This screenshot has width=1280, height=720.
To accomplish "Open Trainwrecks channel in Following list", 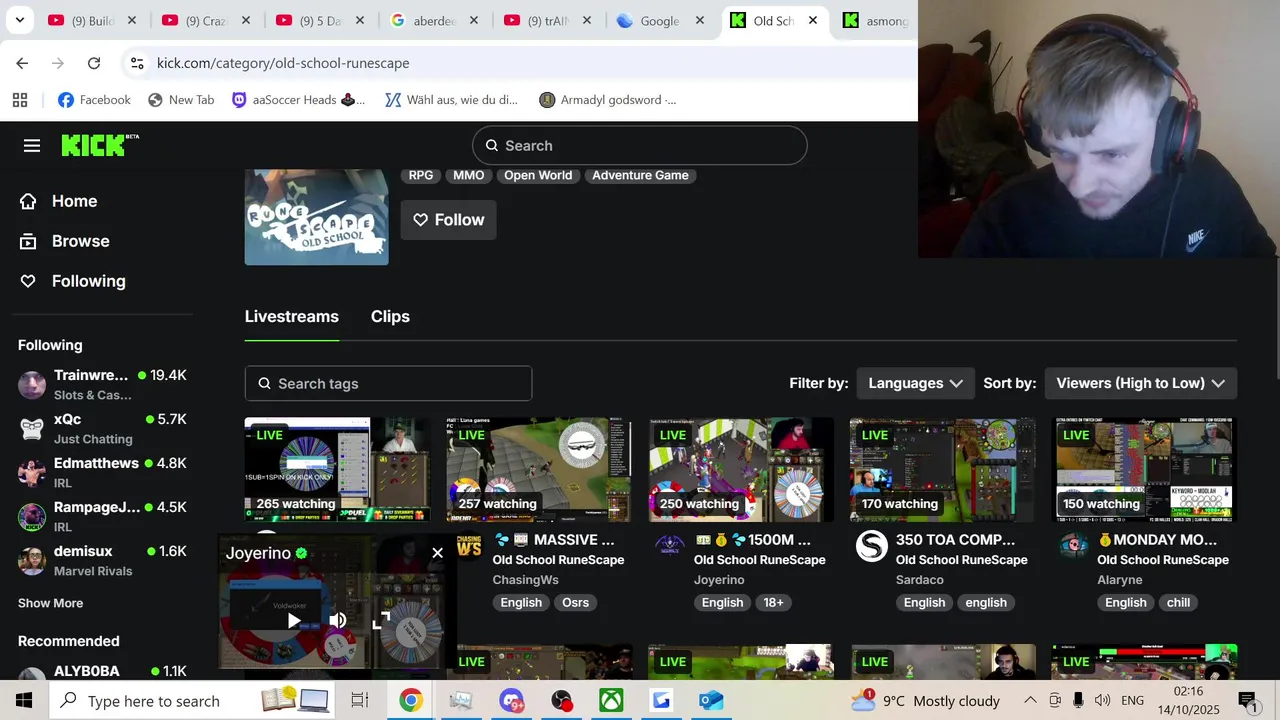I will click(102, 384).
